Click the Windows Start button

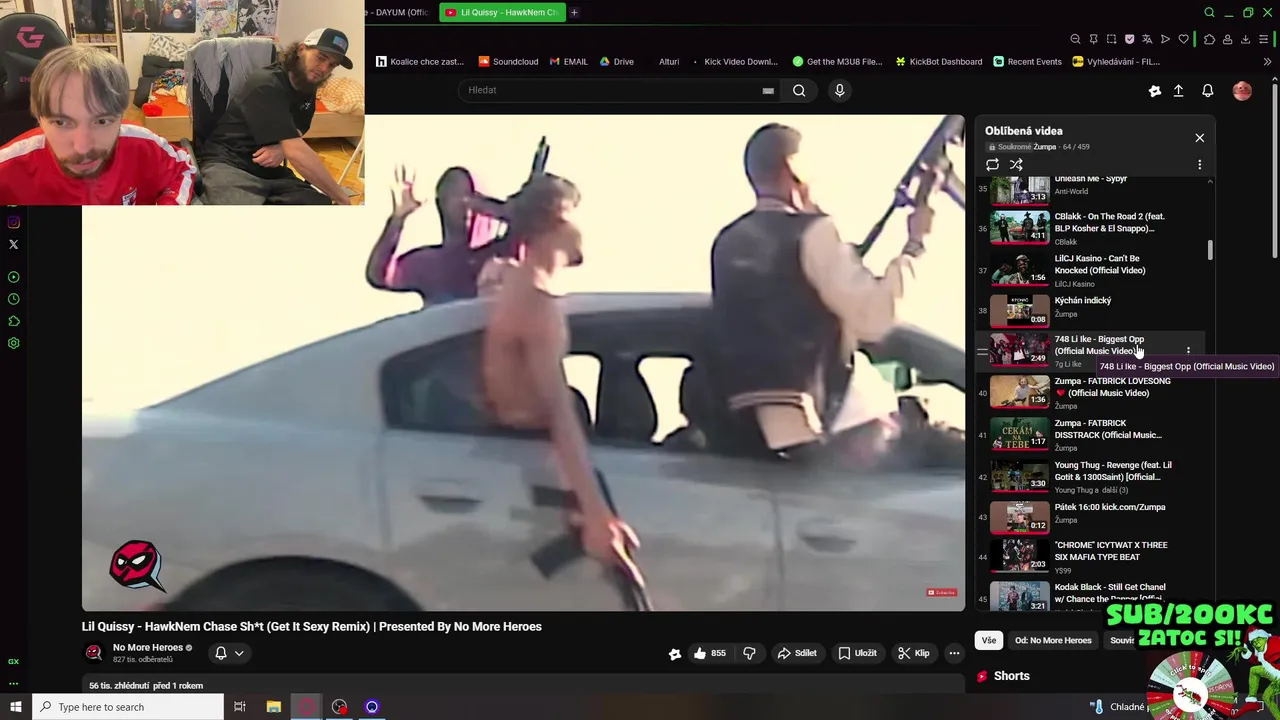click(x=15, y=707)
